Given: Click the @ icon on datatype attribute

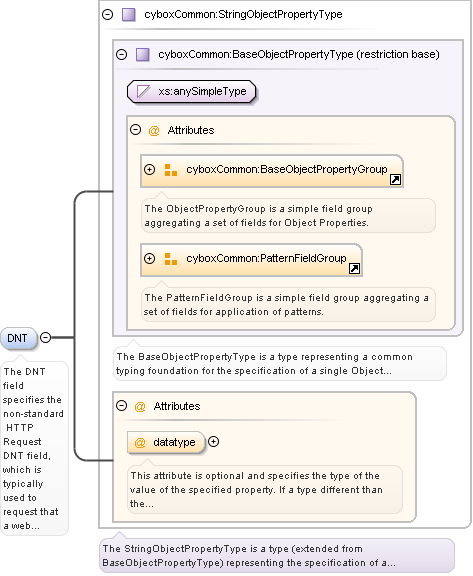Looking at the screenshot, I should point(140,442).
